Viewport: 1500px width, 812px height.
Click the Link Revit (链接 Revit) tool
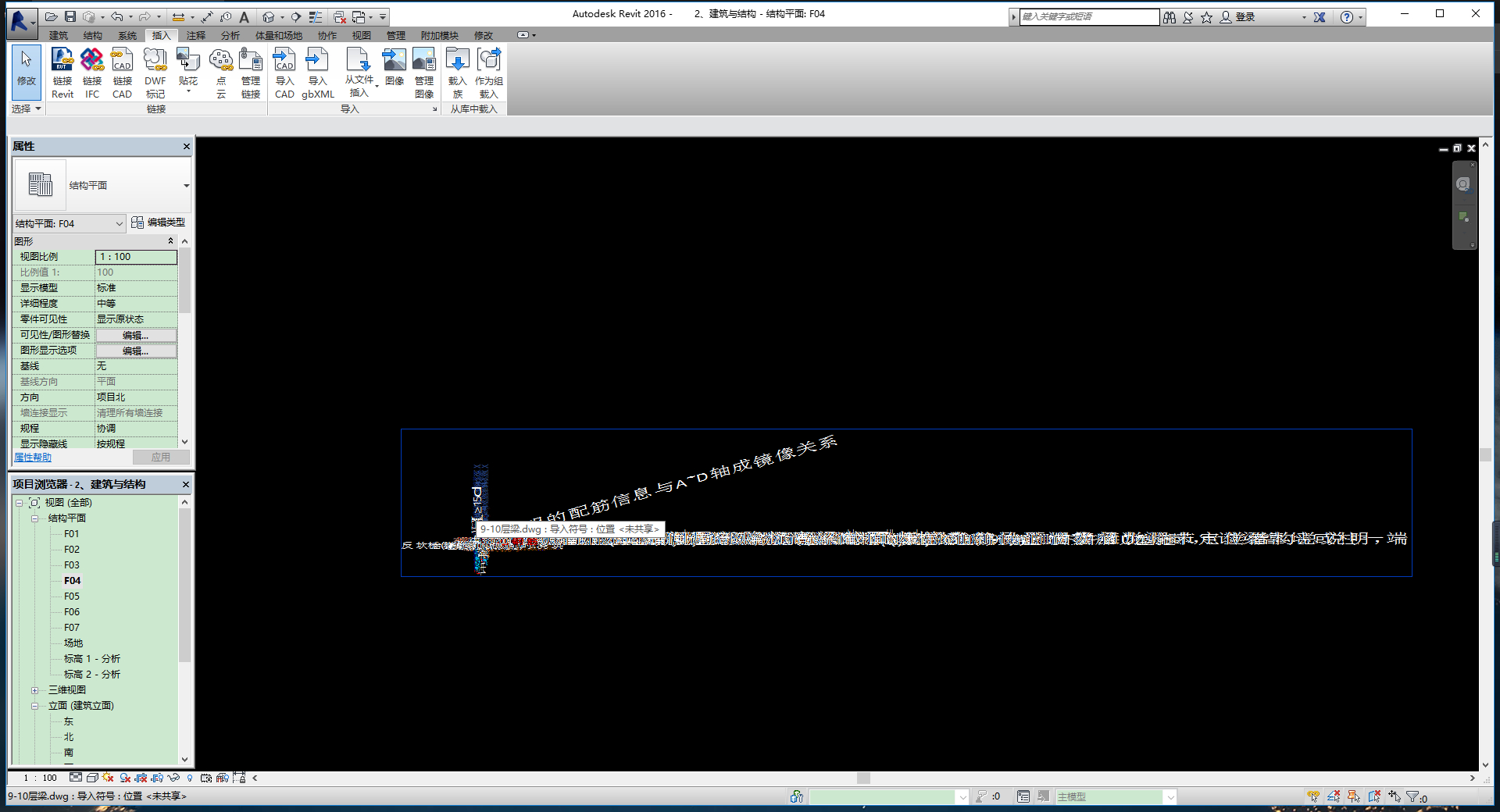point(62,73)
